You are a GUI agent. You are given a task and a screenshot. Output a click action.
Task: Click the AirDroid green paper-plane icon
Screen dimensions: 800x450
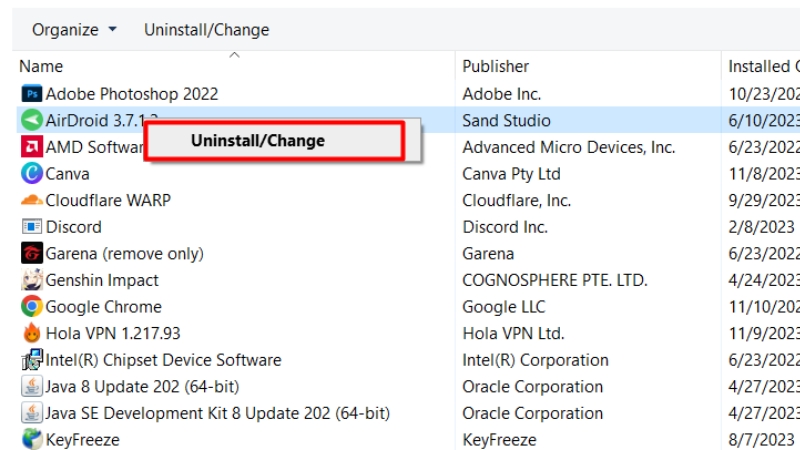(32, 120)
